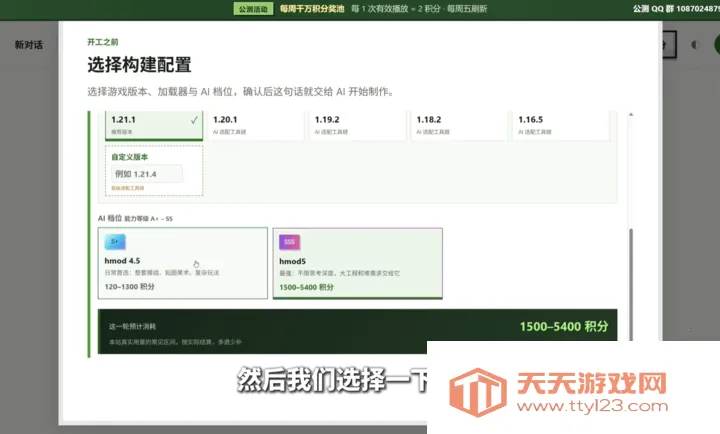Select version 1.18.2 option

[x=459, y=125]
